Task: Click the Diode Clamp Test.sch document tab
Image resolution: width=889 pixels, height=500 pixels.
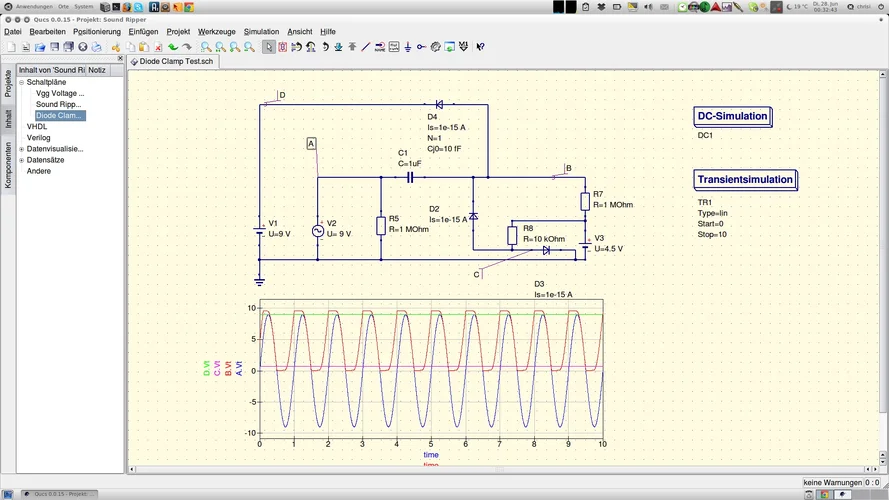Action: tap(176, 61)
